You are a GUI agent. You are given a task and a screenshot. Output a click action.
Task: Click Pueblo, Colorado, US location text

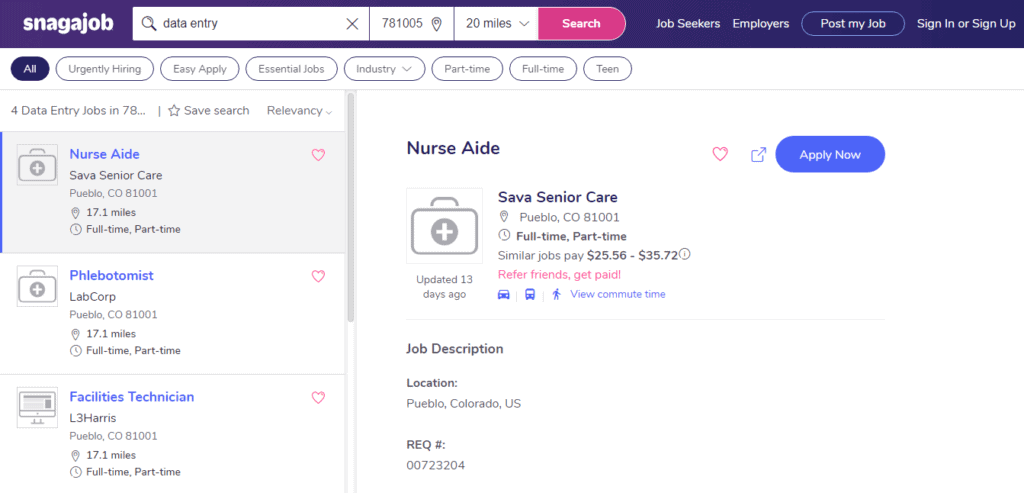click(x=464, y=404)
